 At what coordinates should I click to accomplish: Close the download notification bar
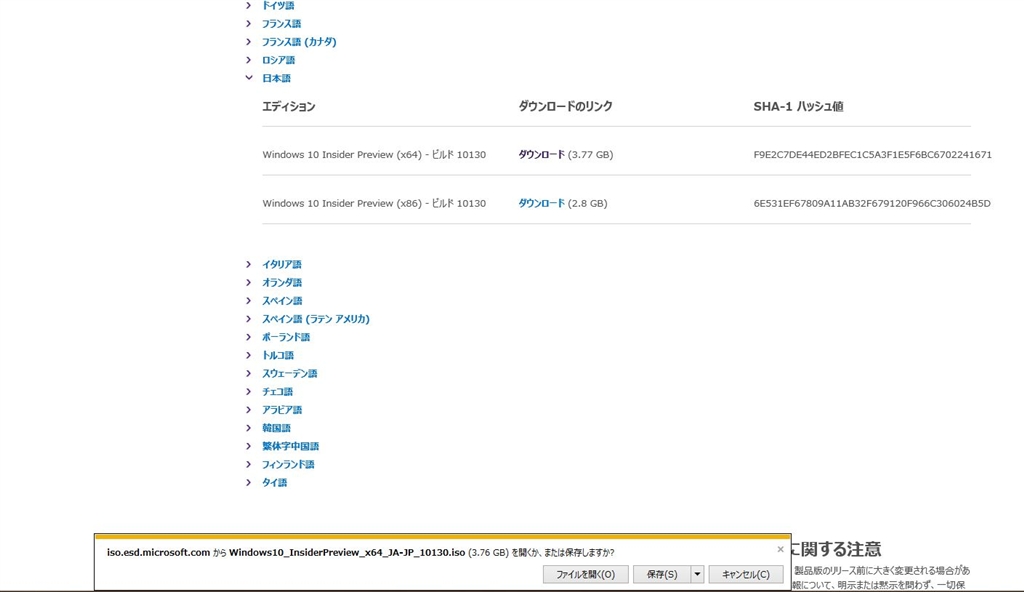pos(780,550)
